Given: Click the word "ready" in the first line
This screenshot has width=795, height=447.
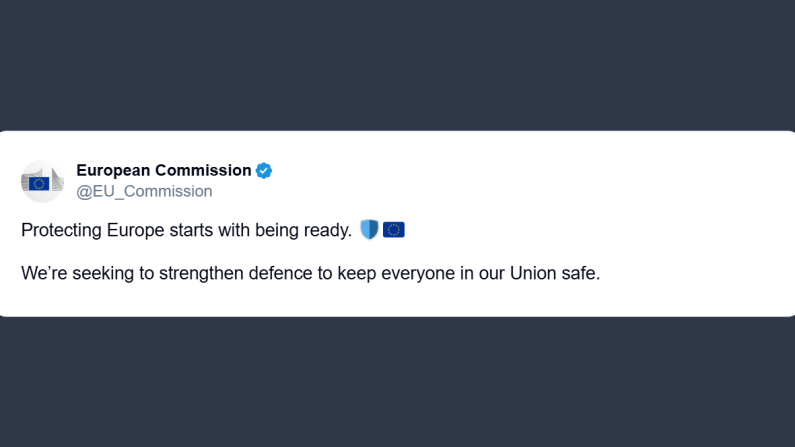Looking at the screenshot, I should click(327, 231).
